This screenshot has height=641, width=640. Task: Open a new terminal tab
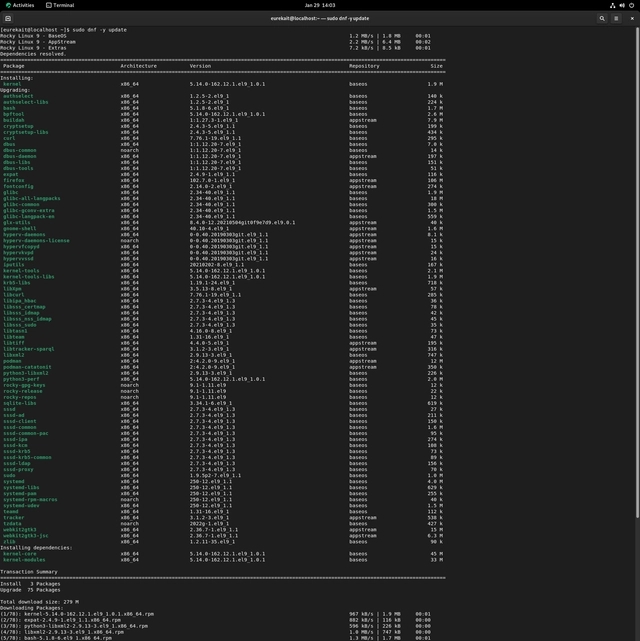point(8,18)
